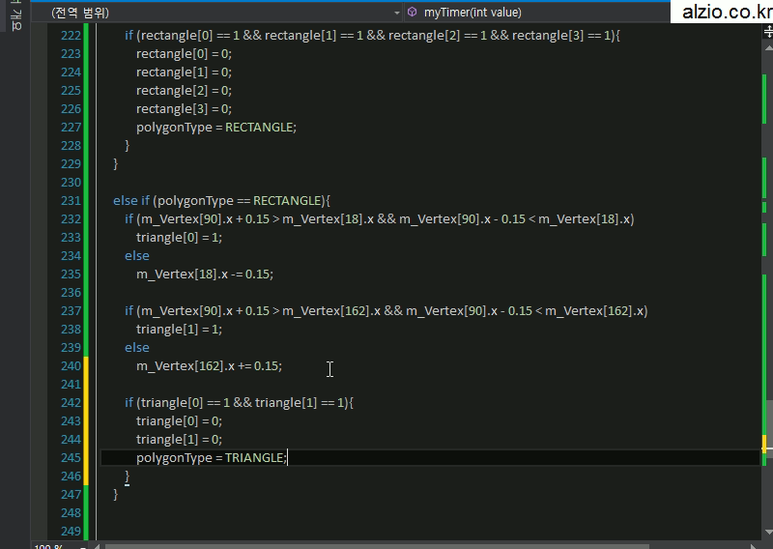
Task: Click the triangle[0] = 1; statement
Action: pyautogui.click(x=179, y=238)
